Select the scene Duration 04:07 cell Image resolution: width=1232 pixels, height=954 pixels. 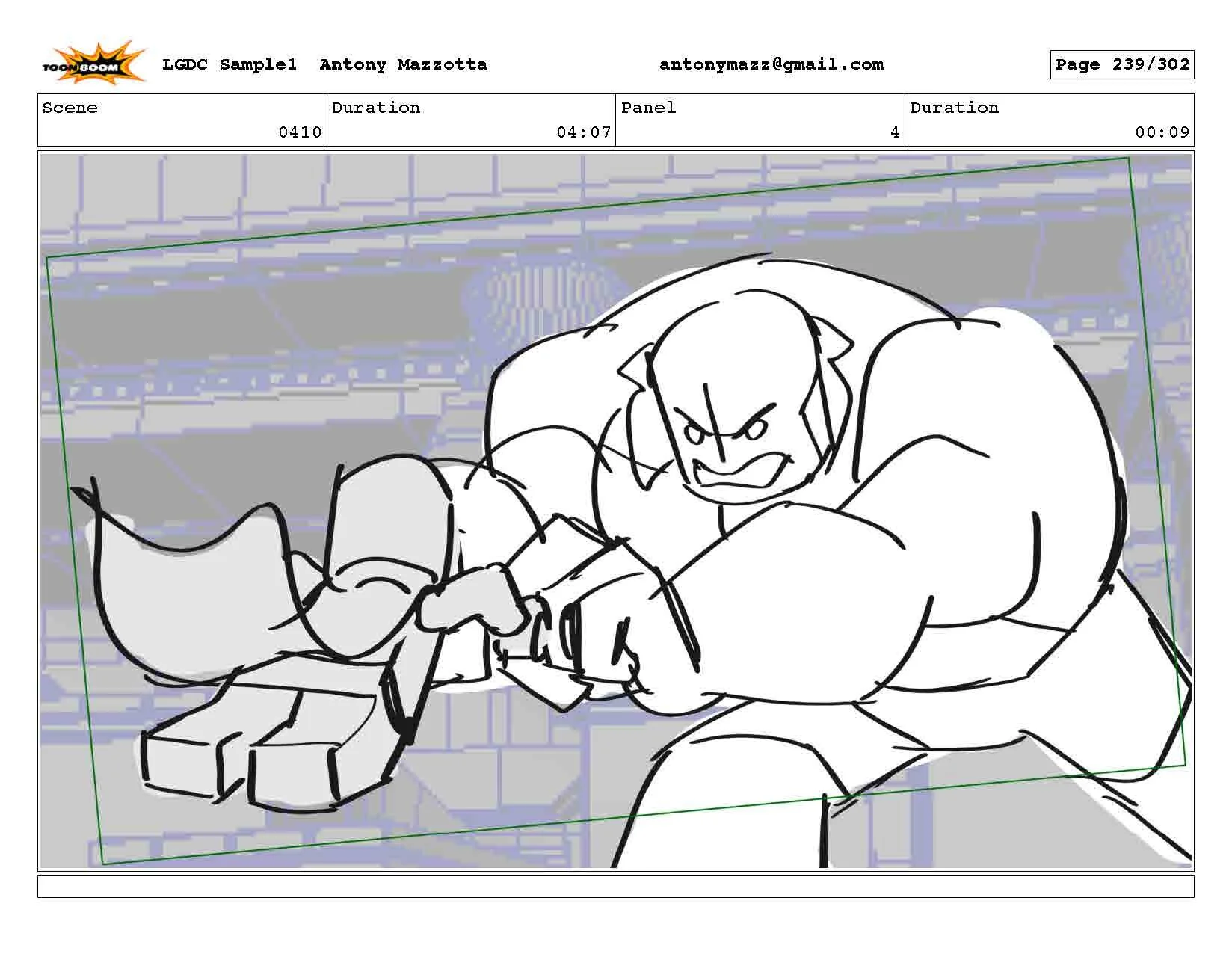pyautogui.click(x=471, y=120)
